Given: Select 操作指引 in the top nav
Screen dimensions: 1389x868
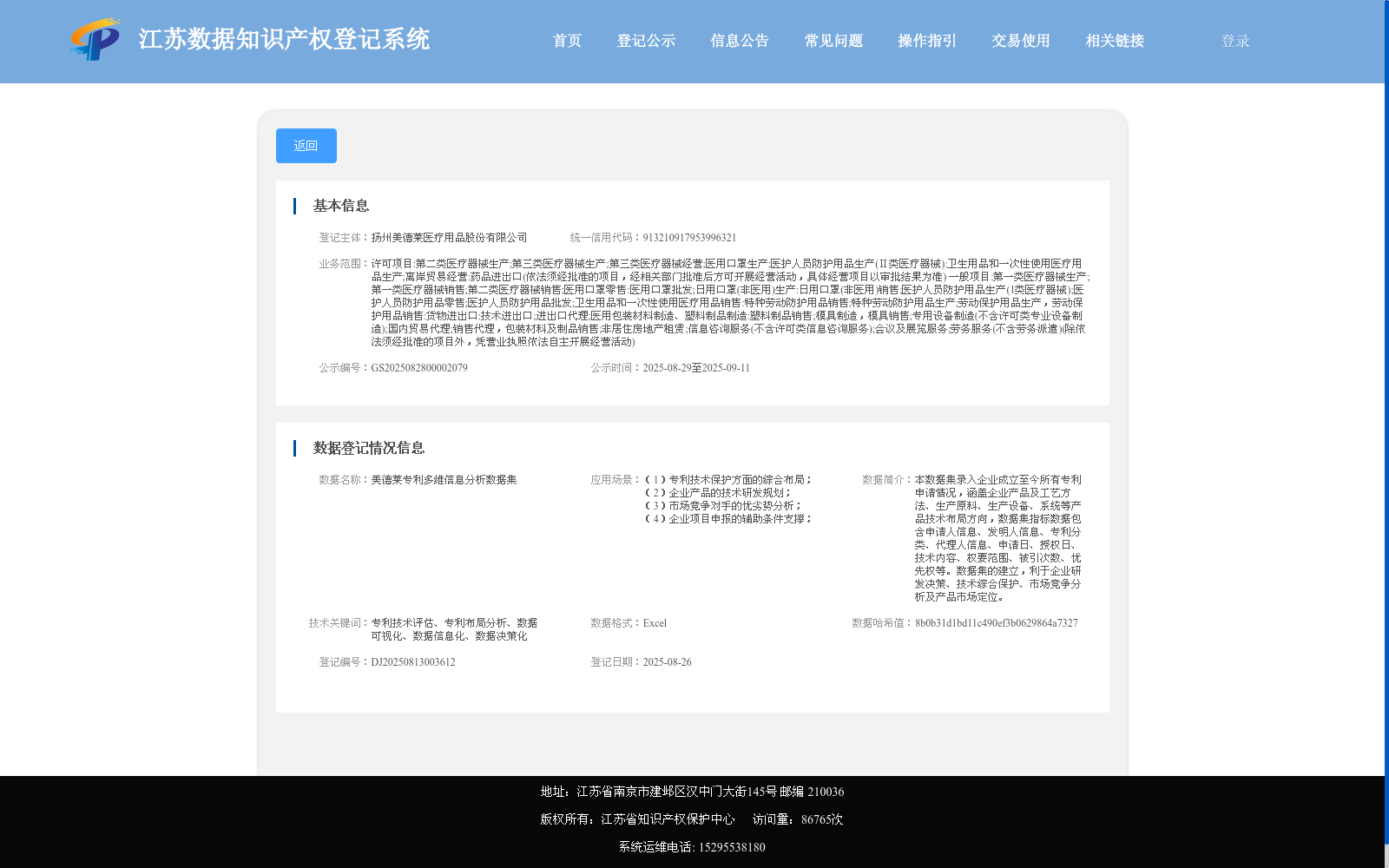Looking at the screenshot, I should coord(927,41).
